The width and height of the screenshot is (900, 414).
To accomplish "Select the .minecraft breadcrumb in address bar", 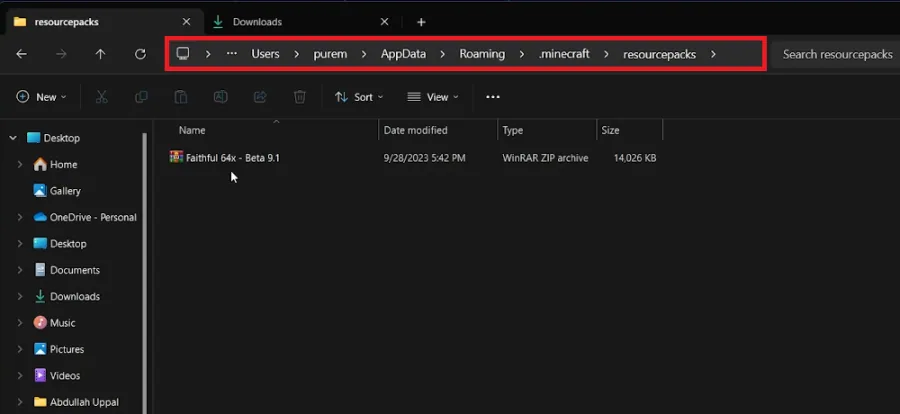I will [x=564, y=54].
